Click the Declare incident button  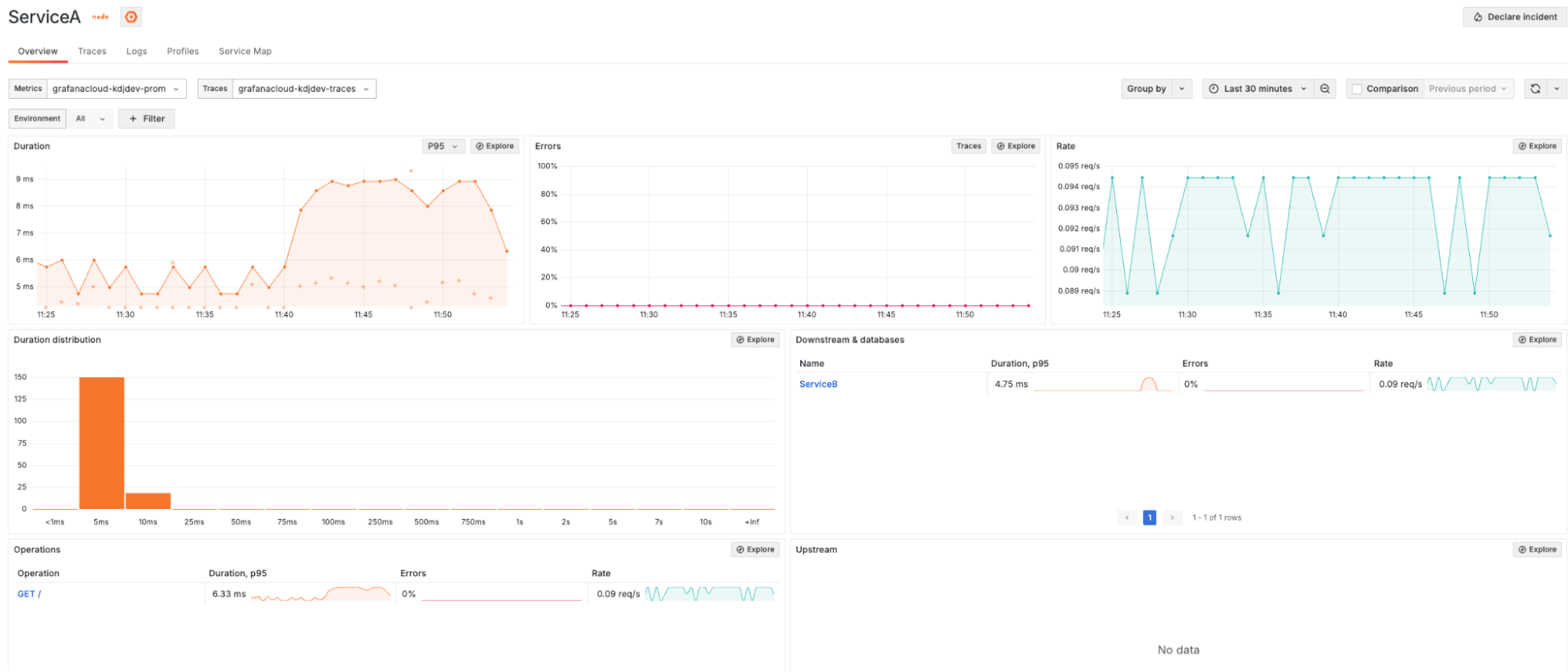coord(1515,16)
